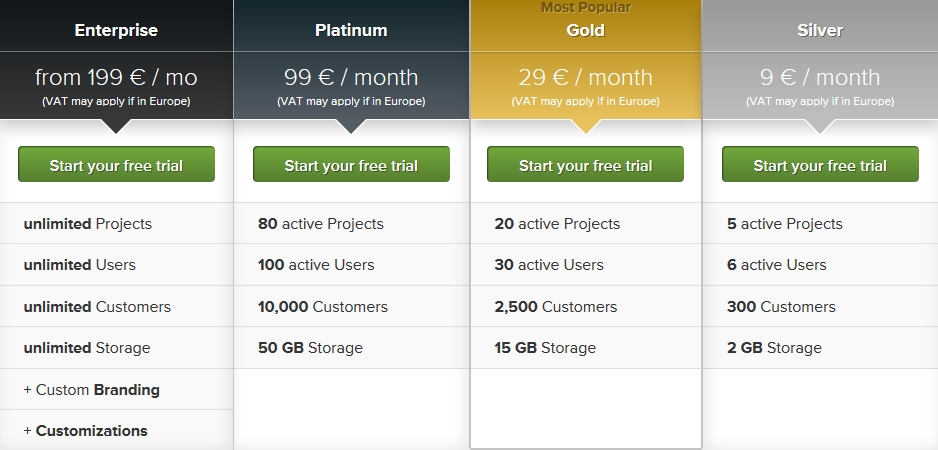Click the '2,500 Customers' row

(586, 306)
